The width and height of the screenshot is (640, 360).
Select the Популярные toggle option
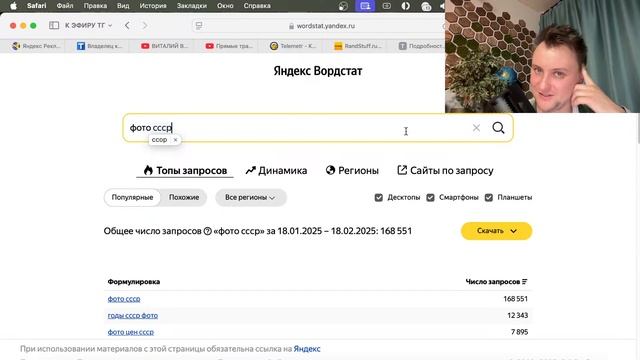click(132, 198)
